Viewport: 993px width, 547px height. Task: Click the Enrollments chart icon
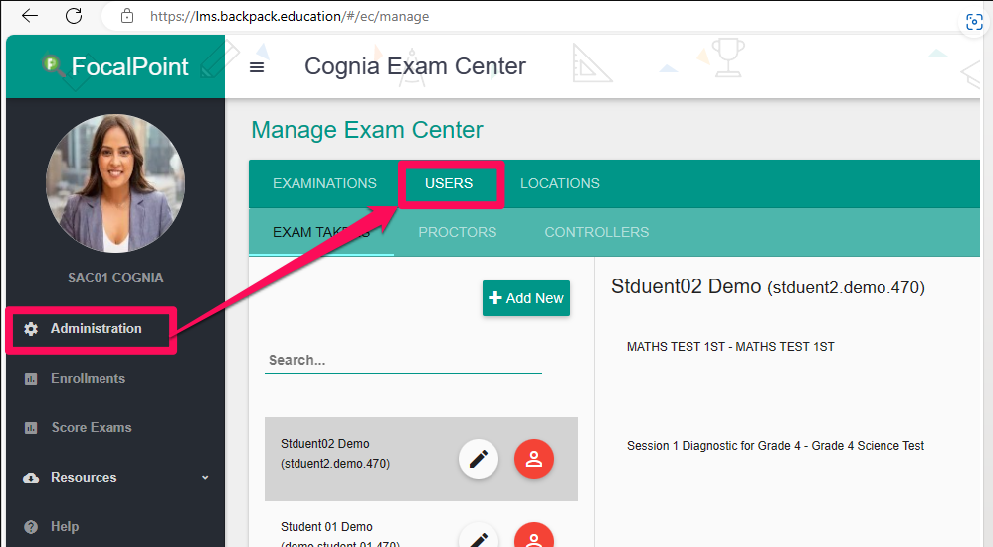(31, 379)
